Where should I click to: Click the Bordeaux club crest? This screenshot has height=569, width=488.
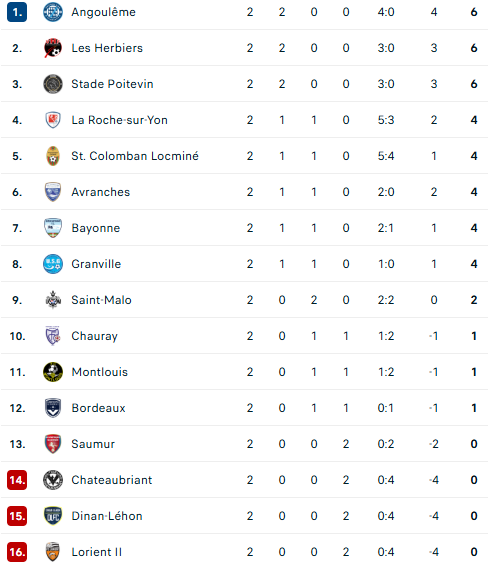[x=53, y=408]
